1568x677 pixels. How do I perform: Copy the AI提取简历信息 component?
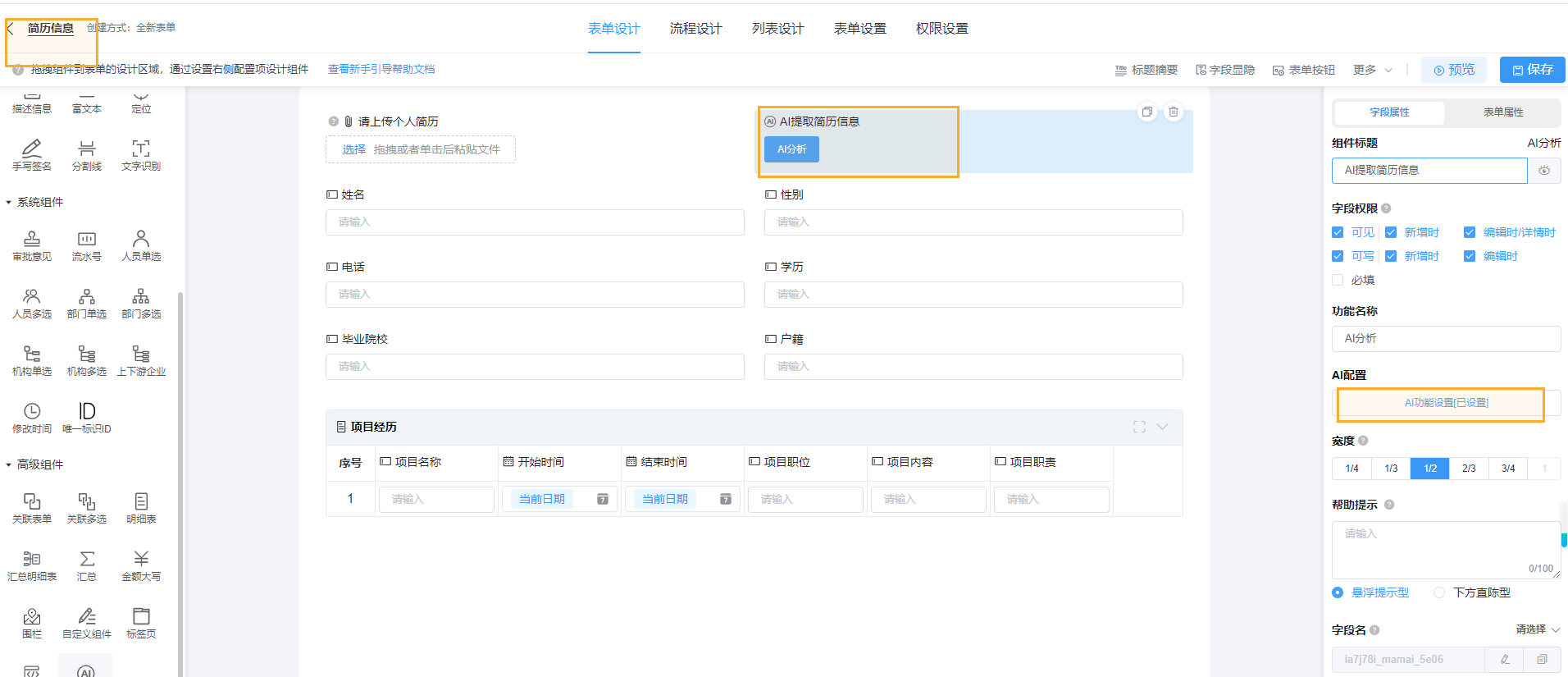pyautogui.click(x=1147, y=112)
